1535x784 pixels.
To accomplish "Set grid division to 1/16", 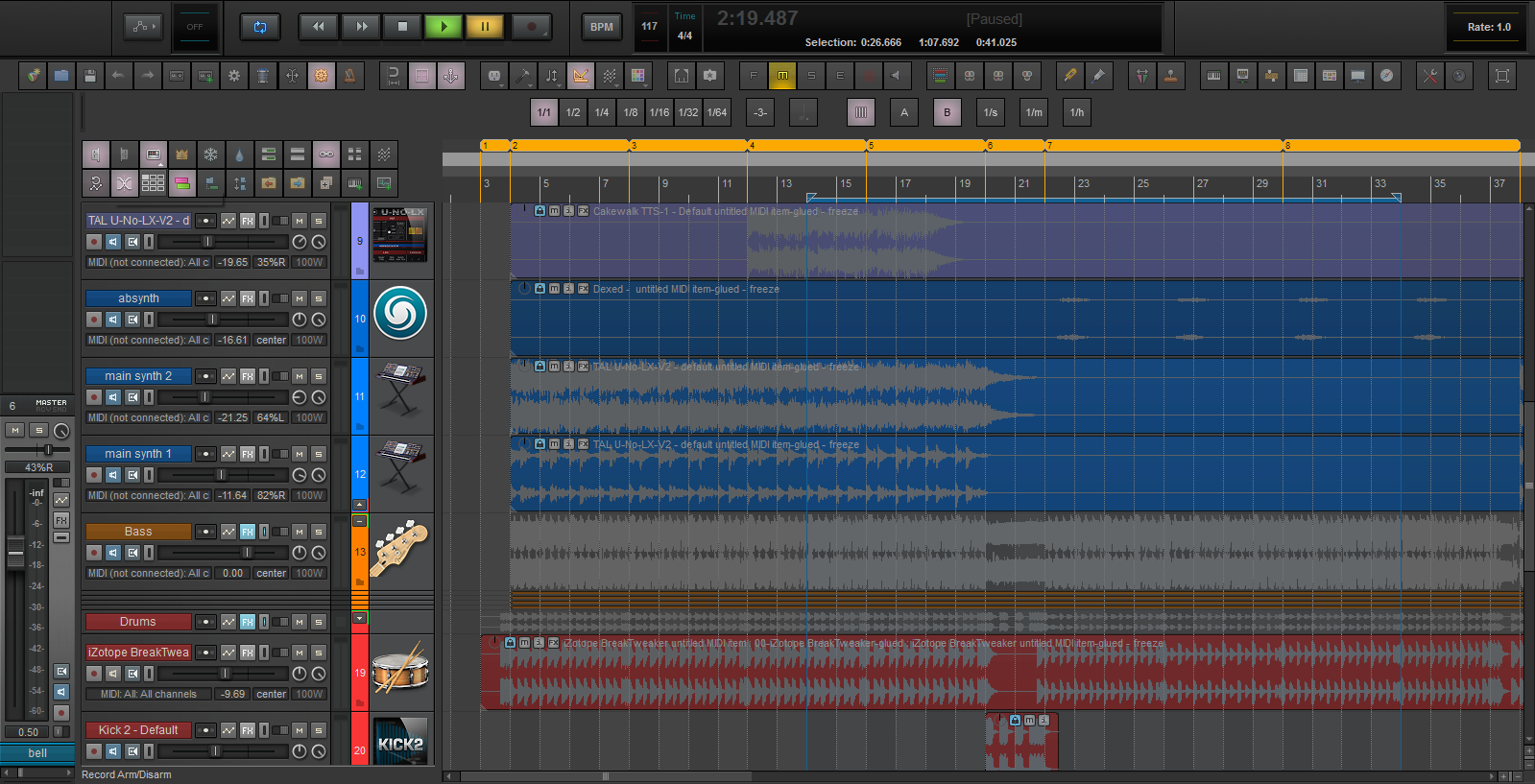I will [x=659, y=112].
